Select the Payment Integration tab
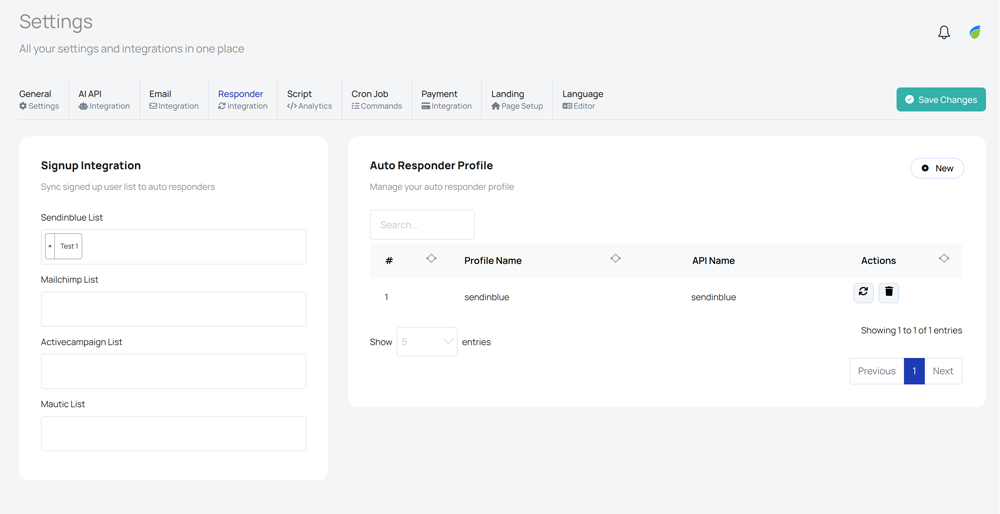 coord(446,99)
